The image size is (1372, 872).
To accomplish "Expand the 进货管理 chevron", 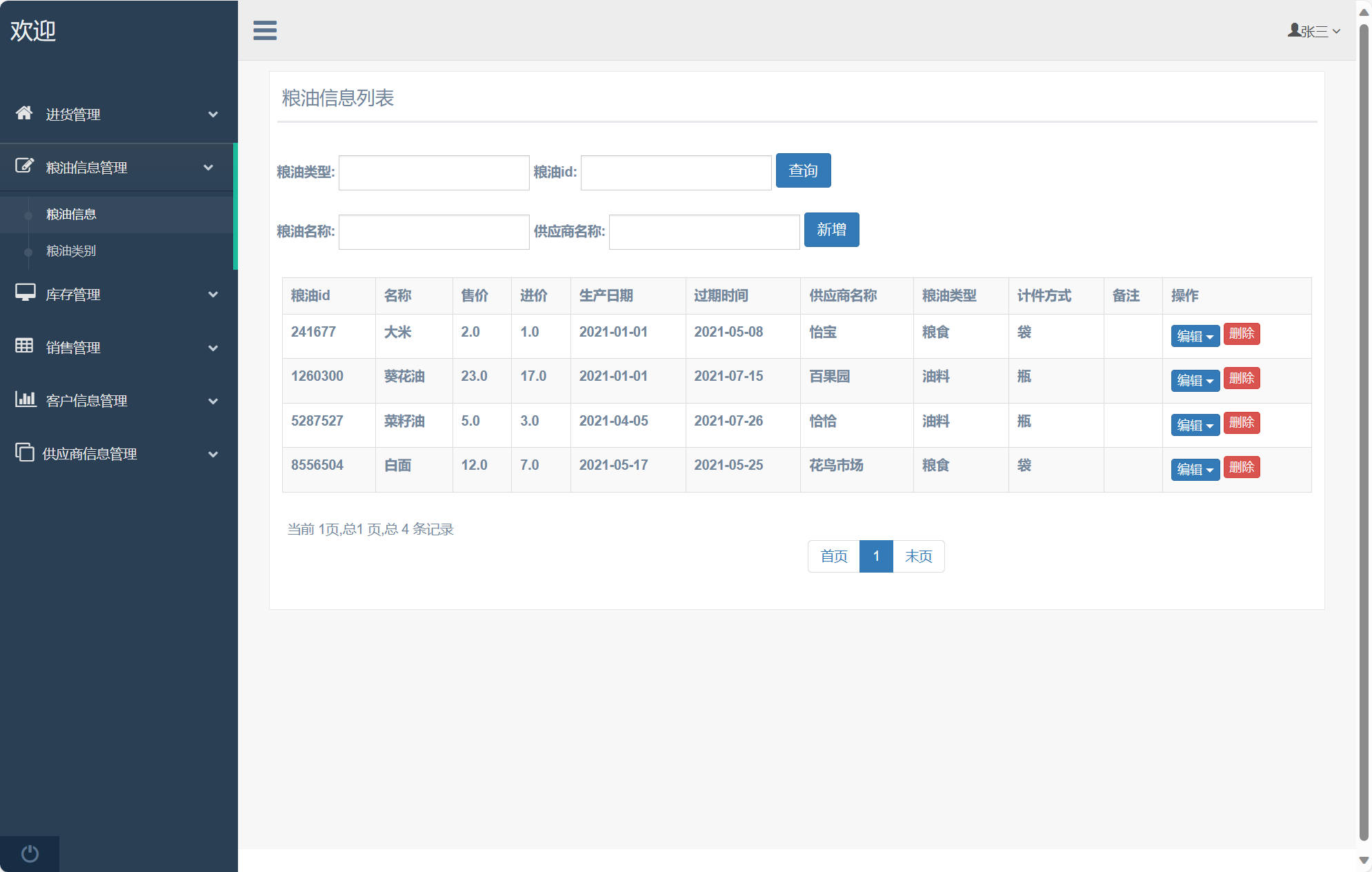I will point(213,115).
